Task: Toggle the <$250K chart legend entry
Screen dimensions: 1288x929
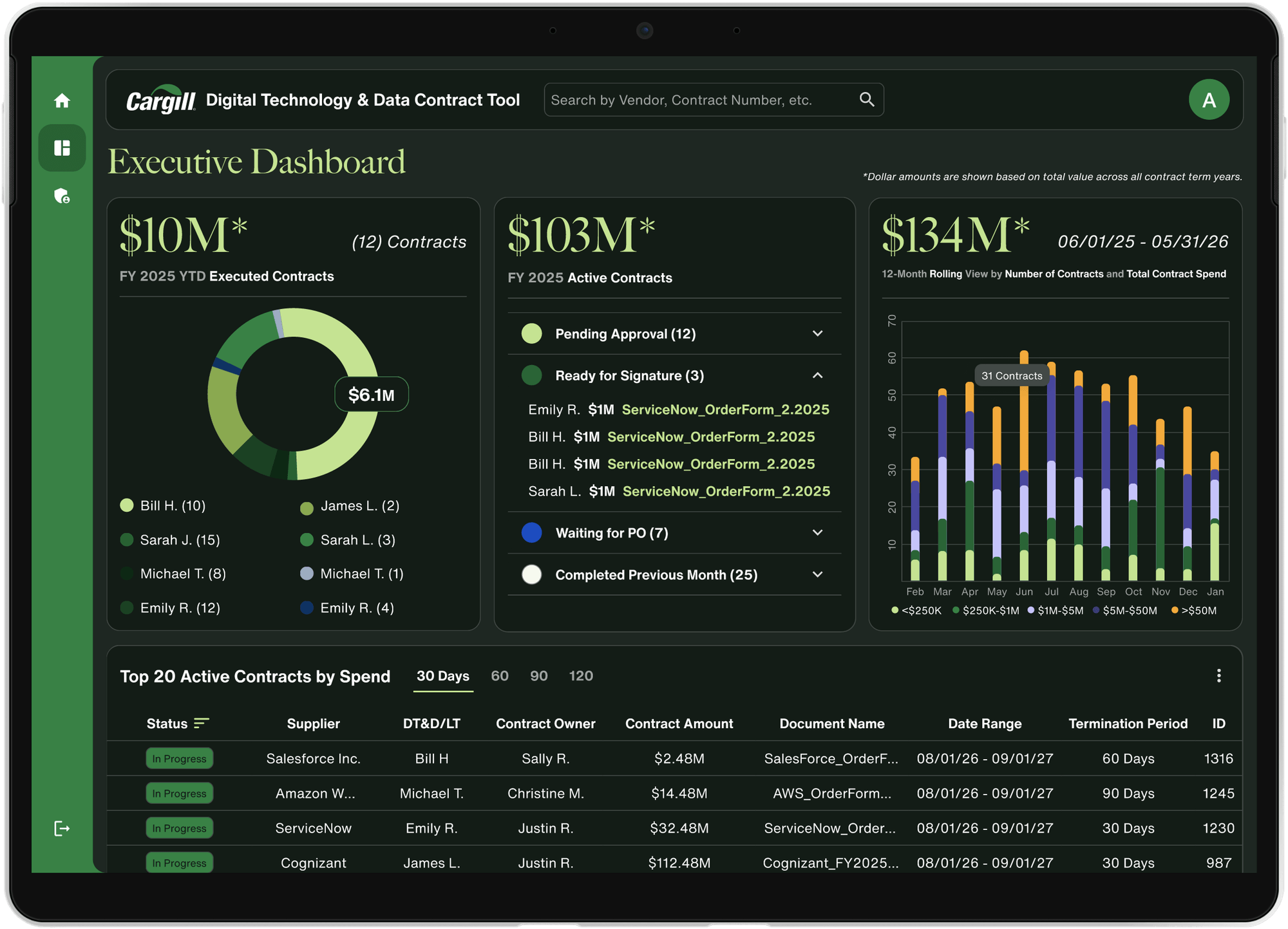Action: (916, 610)
